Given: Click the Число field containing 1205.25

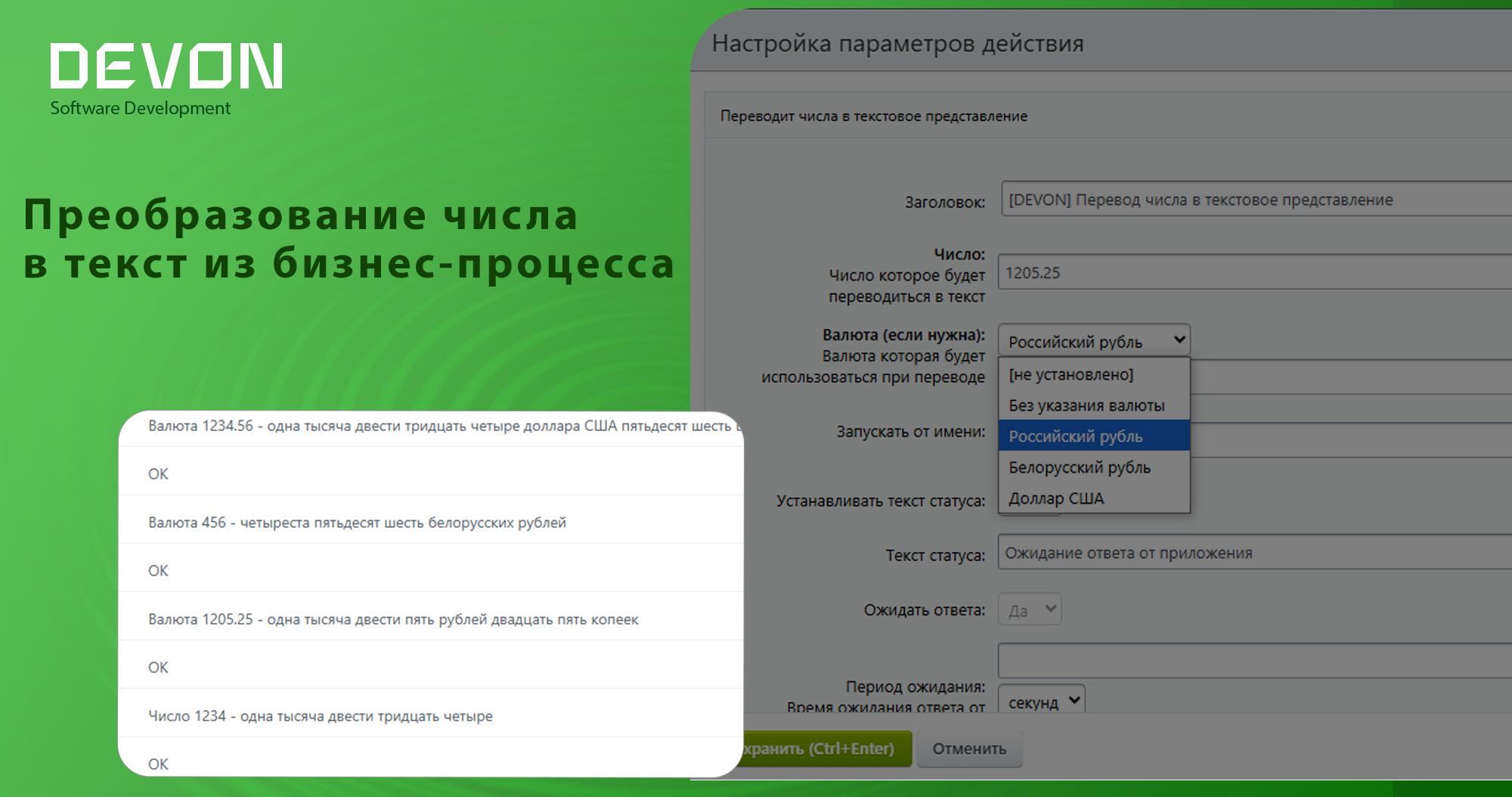Looking at the screenshot, I should 1255,272.
